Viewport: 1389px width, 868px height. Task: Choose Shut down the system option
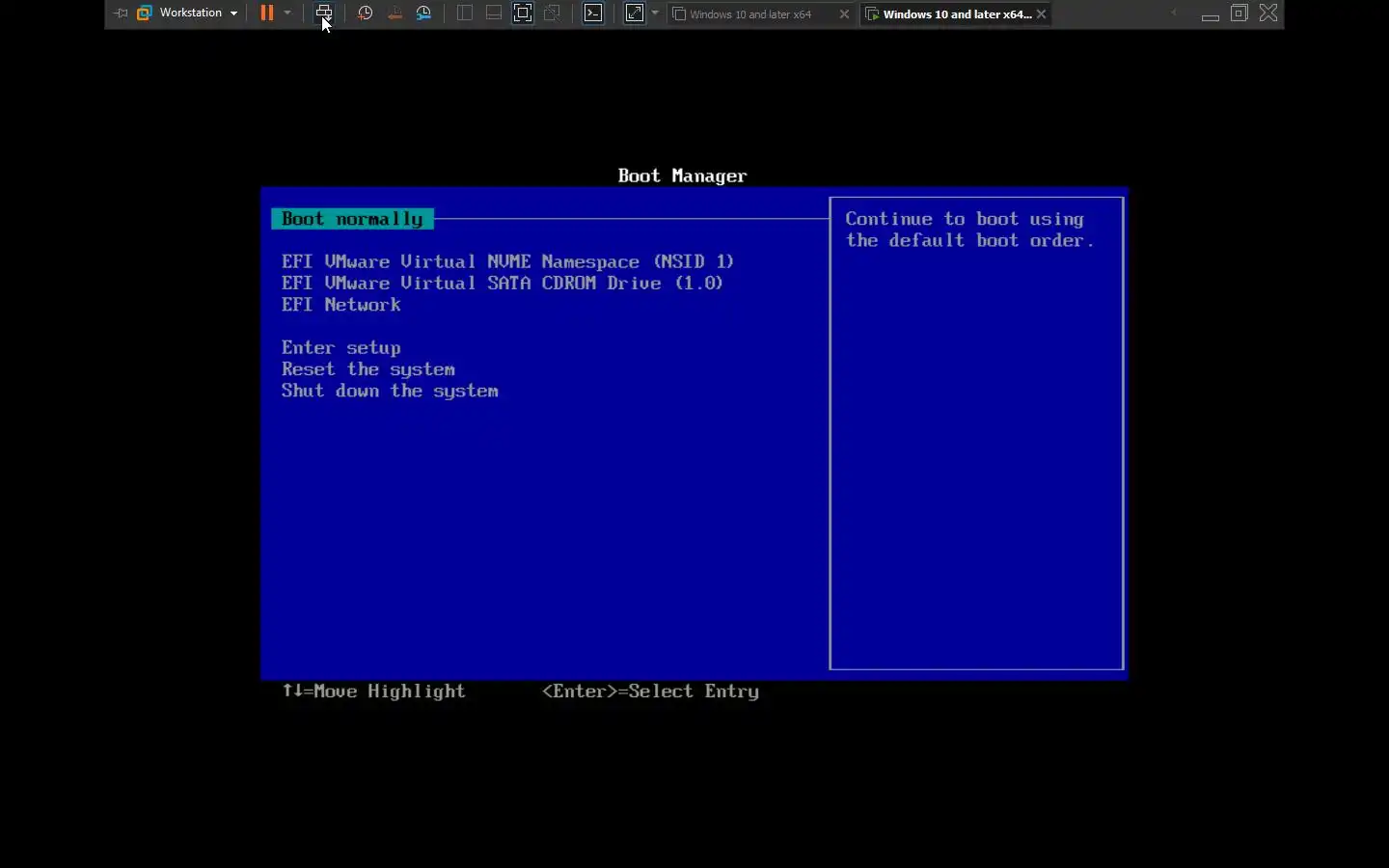tap(390, 391)
